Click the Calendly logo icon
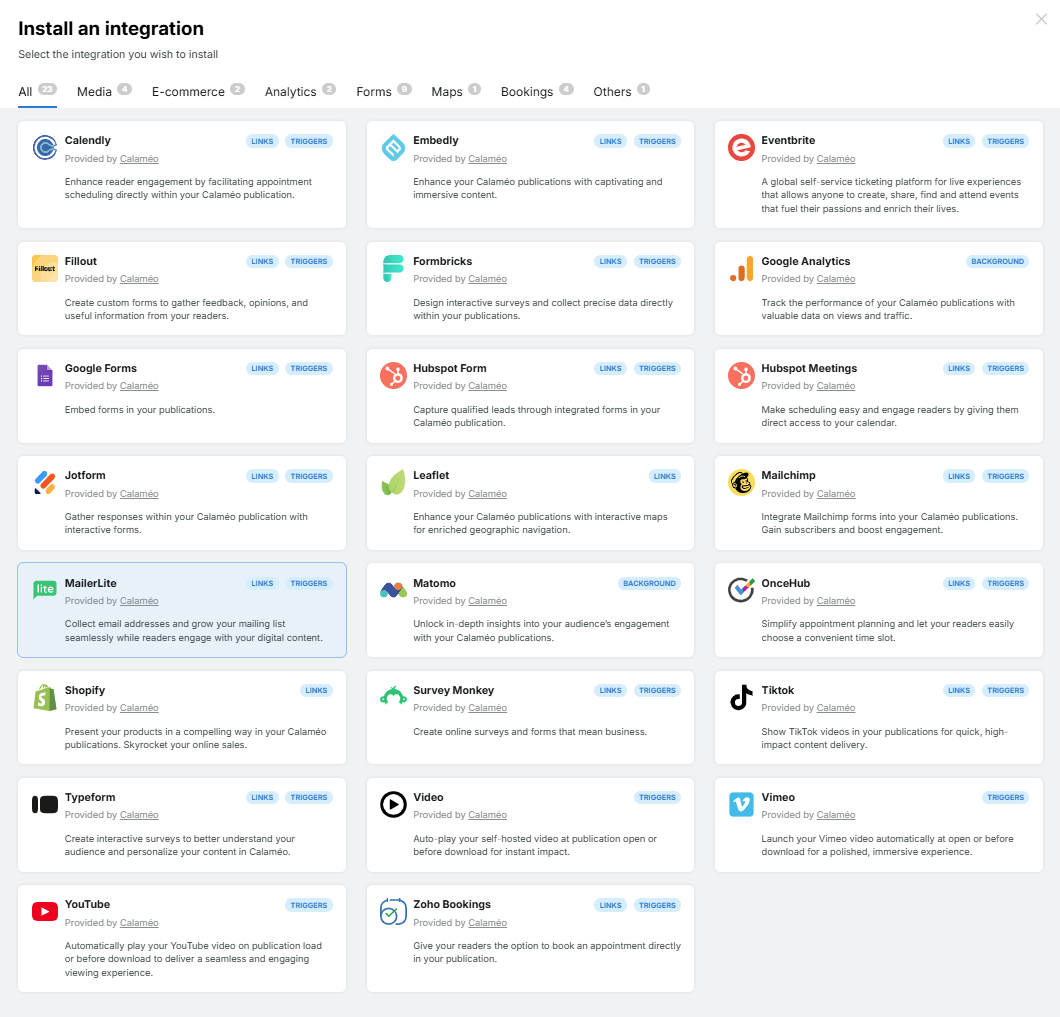1060x1017 pixels. tap(45, 147)
